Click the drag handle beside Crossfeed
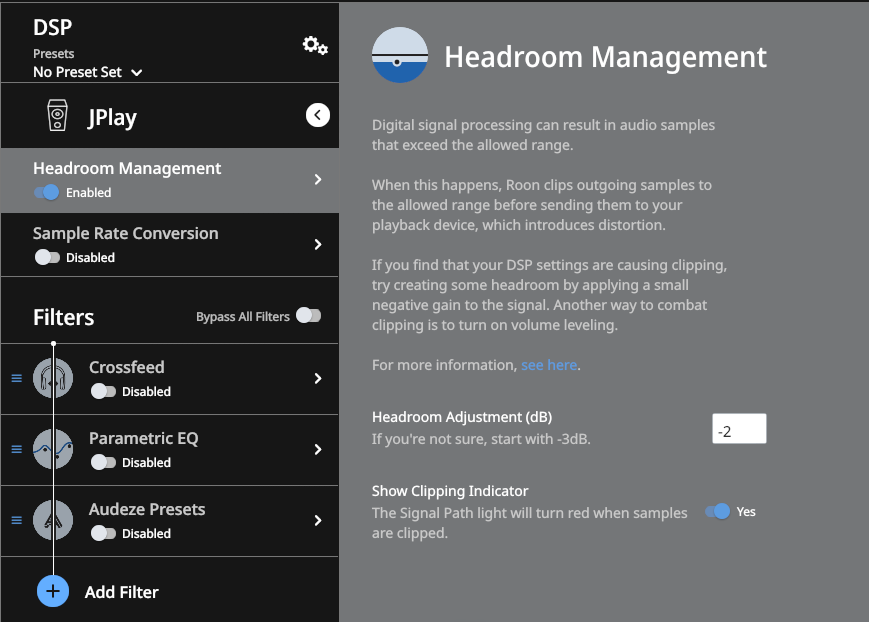The width and height of the screenshot is (869, 622). tap(15, 378)
